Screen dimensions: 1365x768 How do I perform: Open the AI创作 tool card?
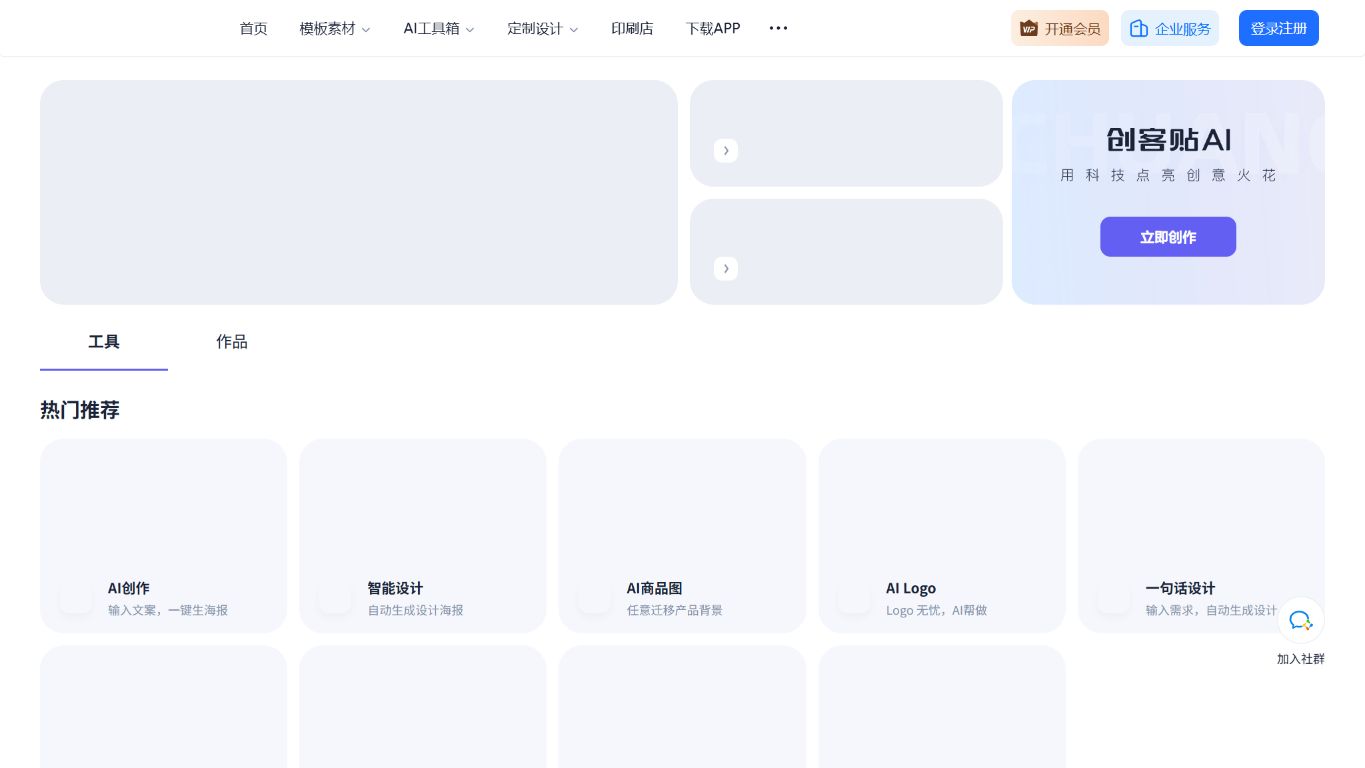[163, 536]
